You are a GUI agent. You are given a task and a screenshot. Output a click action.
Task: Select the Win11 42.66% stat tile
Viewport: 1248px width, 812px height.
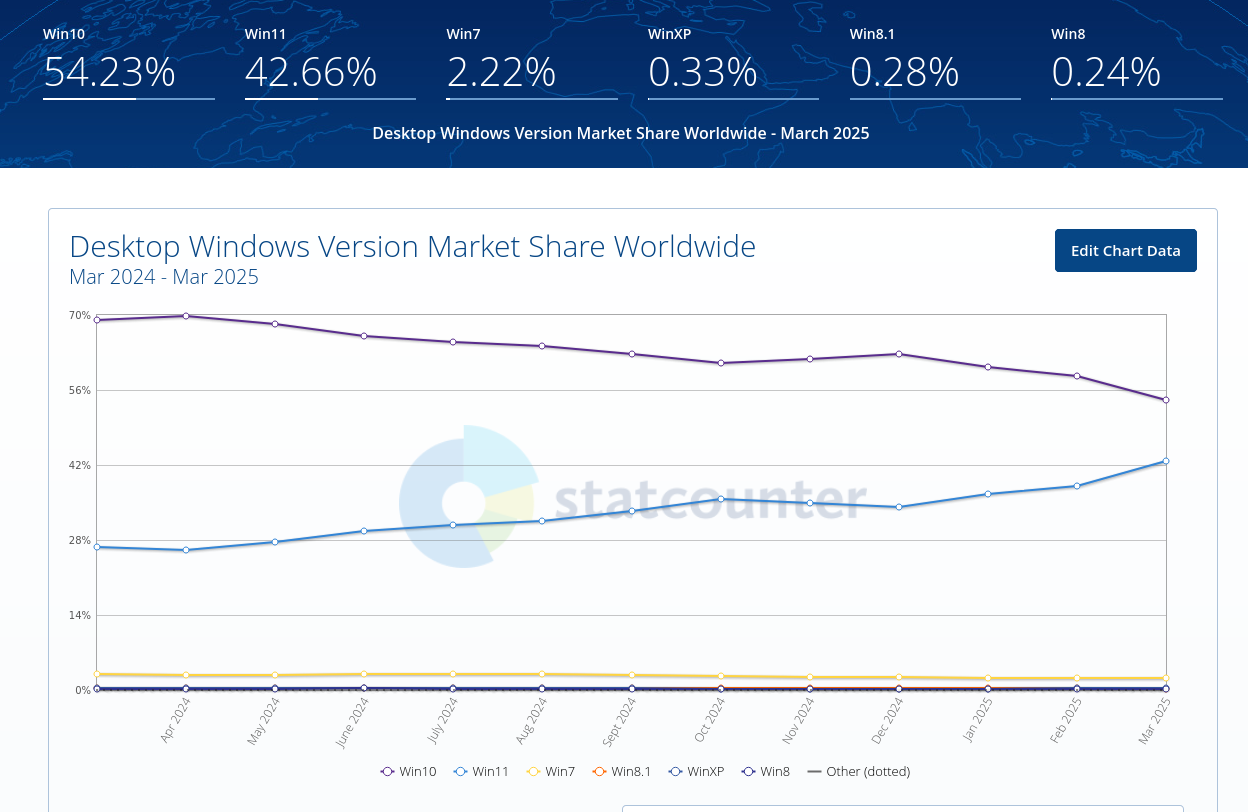(x=330, y=63)
